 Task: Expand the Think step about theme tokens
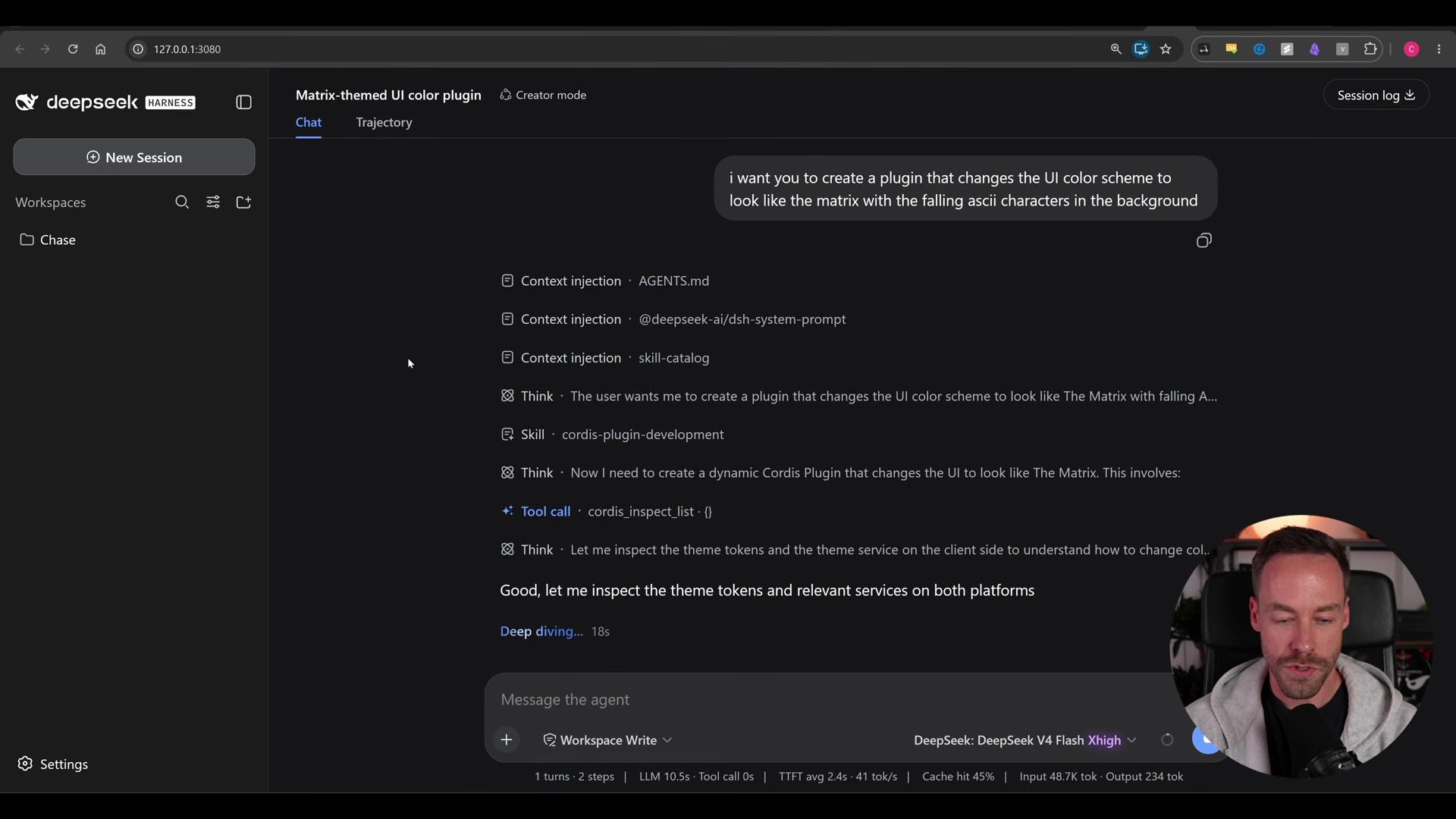click(x=855, y=550)
